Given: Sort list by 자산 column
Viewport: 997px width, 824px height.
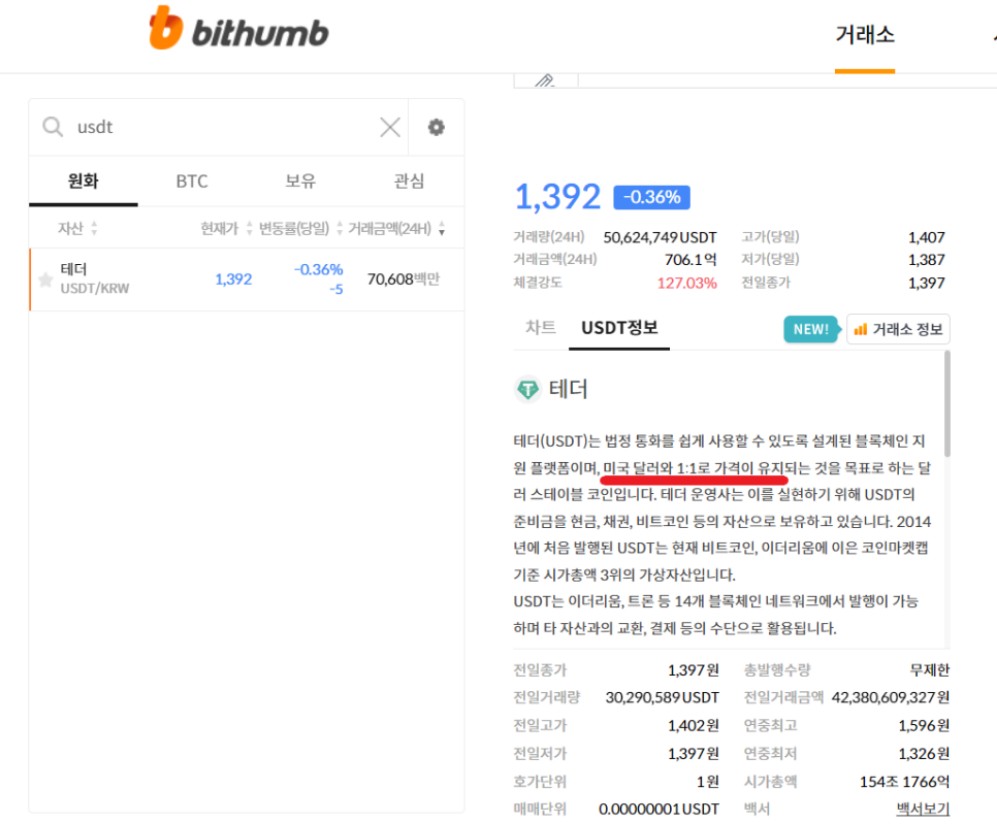Looking at the screenshot, I should coord(78,228).
